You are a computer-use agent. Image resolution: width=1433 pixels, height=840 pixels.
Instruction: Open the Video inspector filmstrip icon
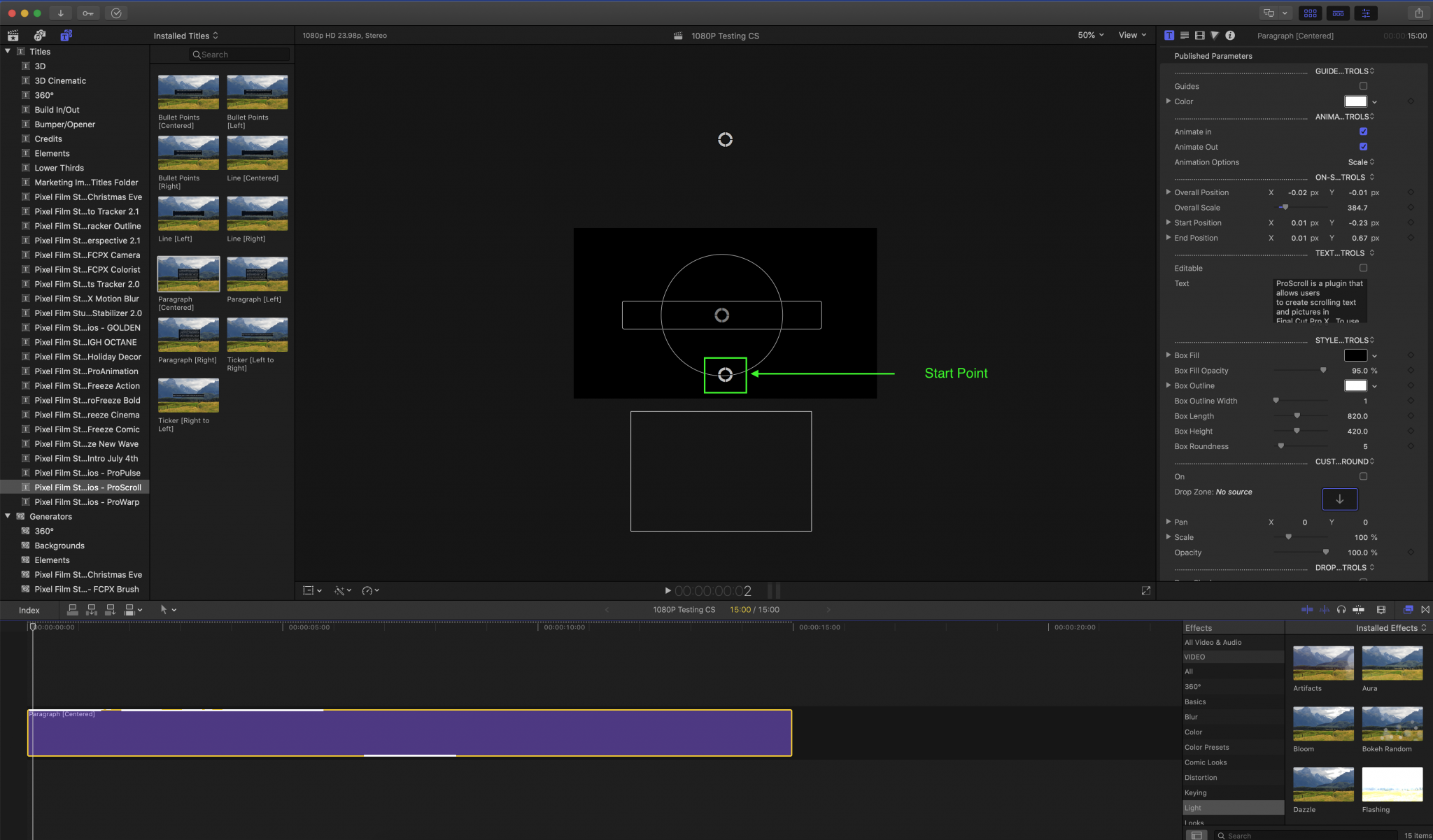coord(1200,36)
